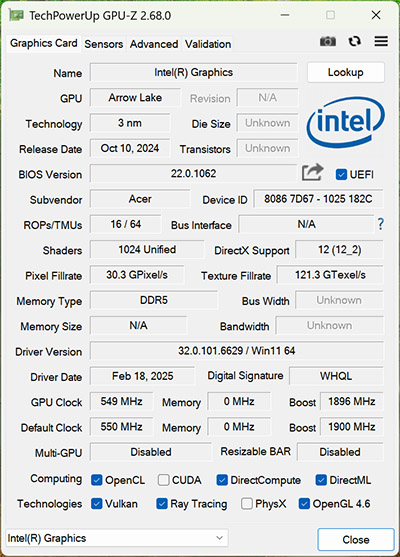Toggle the UEFI checkbox
The height and width of the screenshot is (557, 400).
(341, 174)
